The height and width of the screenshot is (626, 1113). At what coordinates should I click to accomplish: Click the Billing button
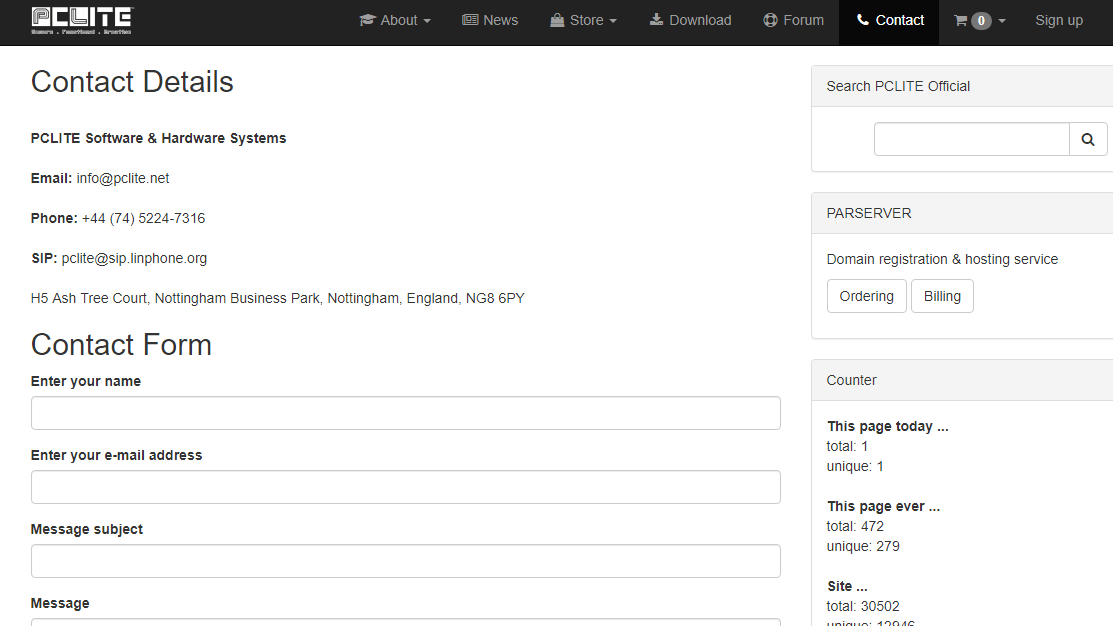(x=942, y=296)
